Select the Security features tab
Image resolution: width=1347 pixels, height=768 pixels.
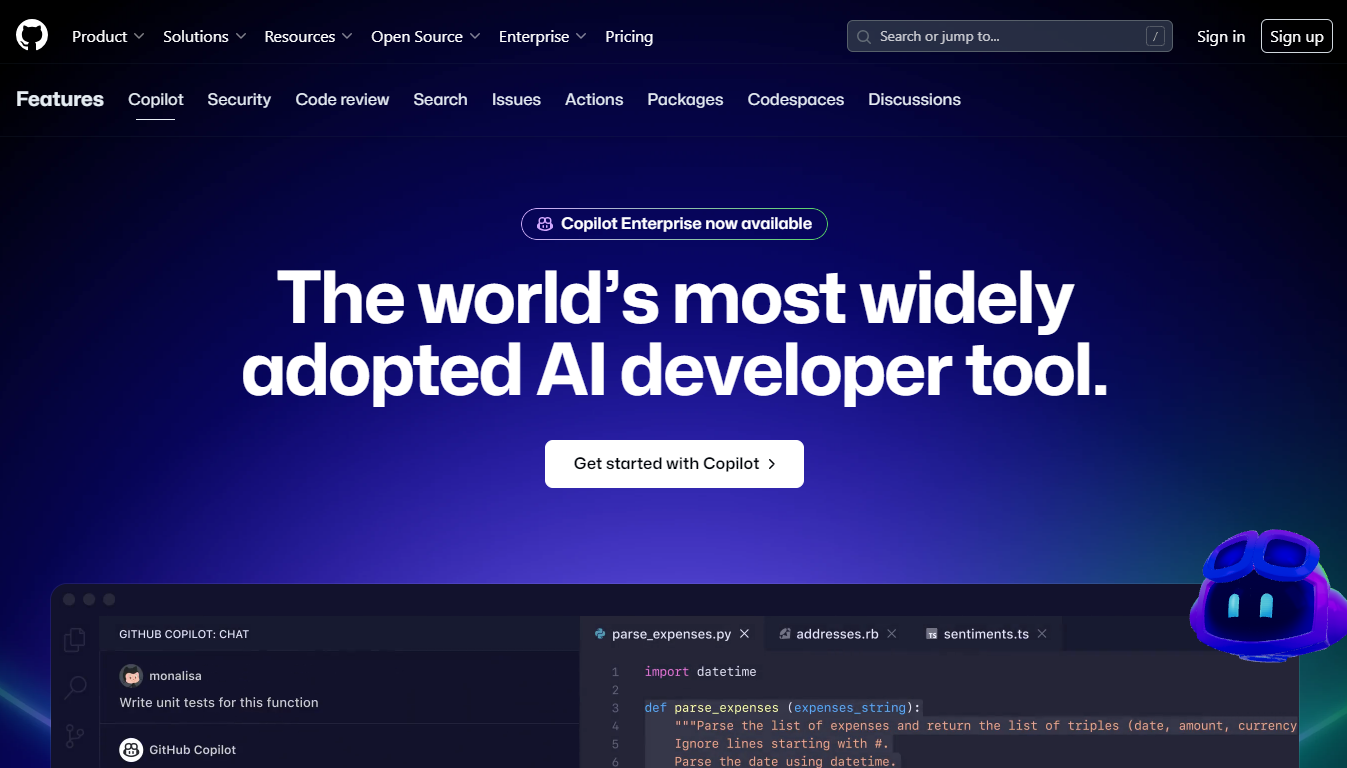[x=239, y=100]
